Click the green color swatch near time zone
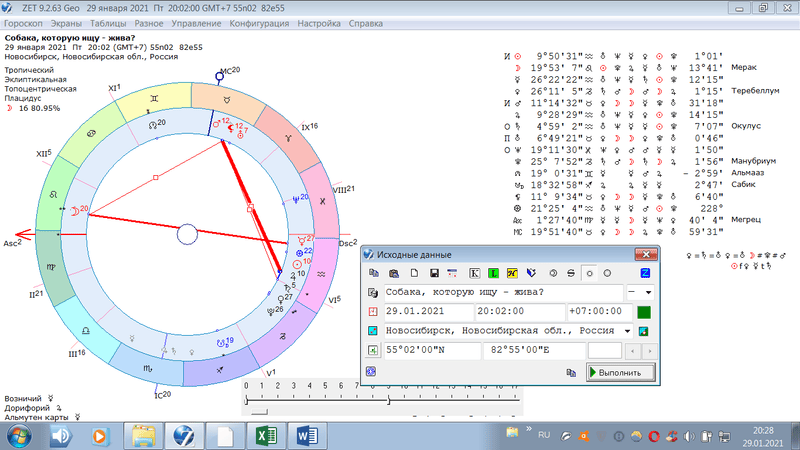The height and width of the screenshot is (450, 800). (x=643, y=312)
